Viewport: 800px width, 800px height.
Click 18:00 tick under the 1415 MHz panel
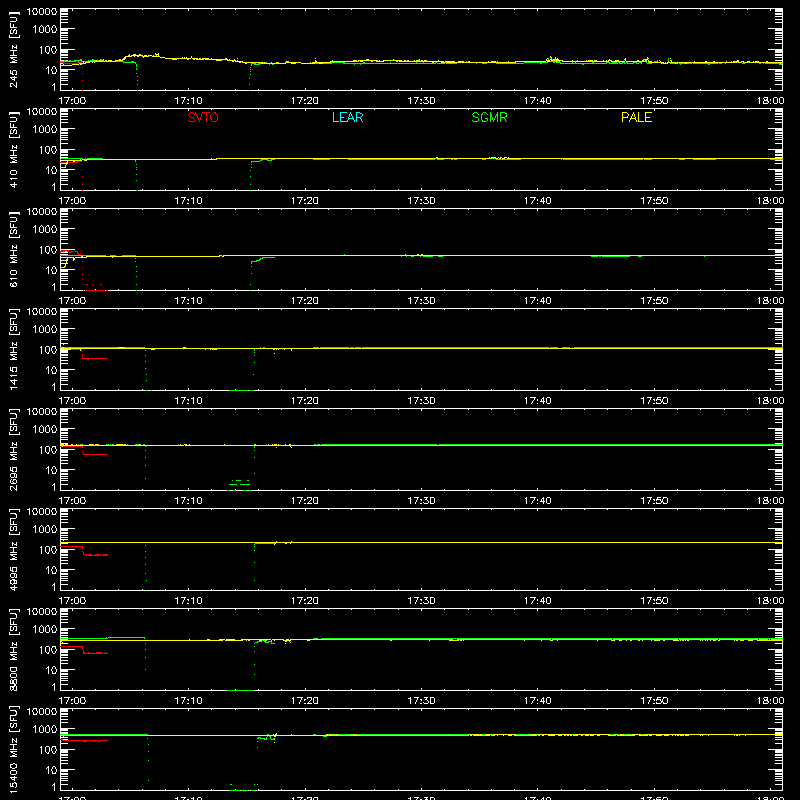pyautogui.click(x=770, y=401)
